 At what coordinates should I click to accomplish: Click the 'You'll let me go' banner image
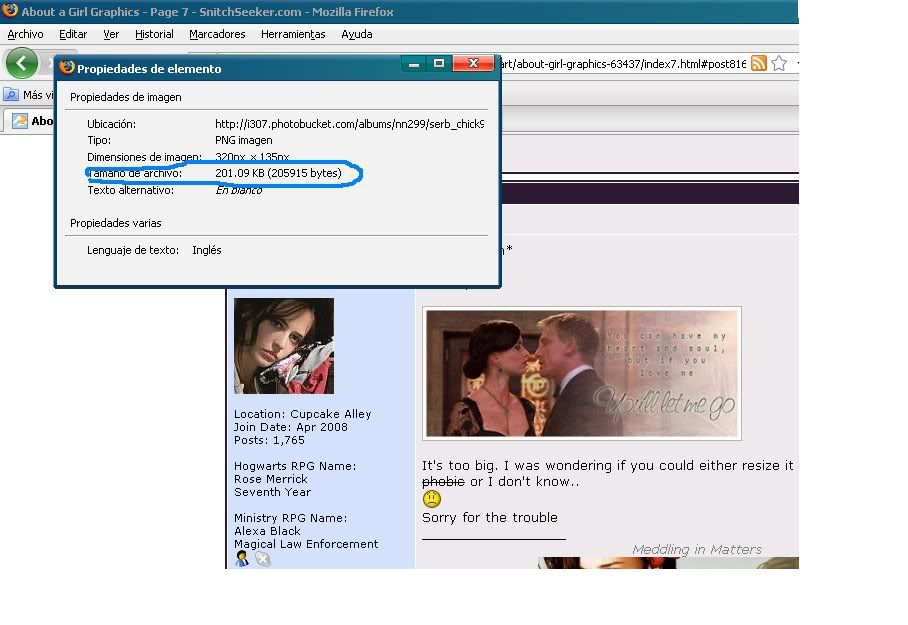click(581, 373)
